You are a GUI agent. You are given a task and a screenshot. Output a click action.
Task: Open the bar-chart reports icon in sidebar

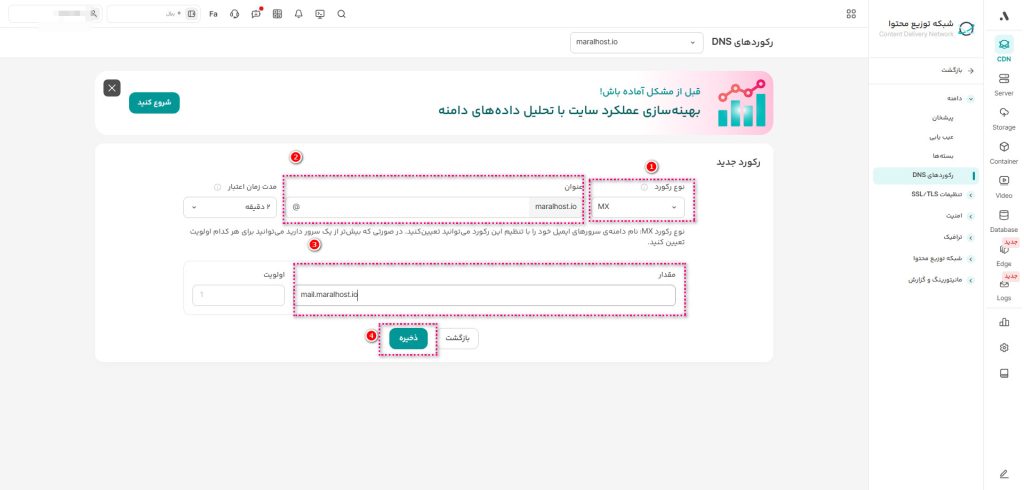tap(1004, 322)
